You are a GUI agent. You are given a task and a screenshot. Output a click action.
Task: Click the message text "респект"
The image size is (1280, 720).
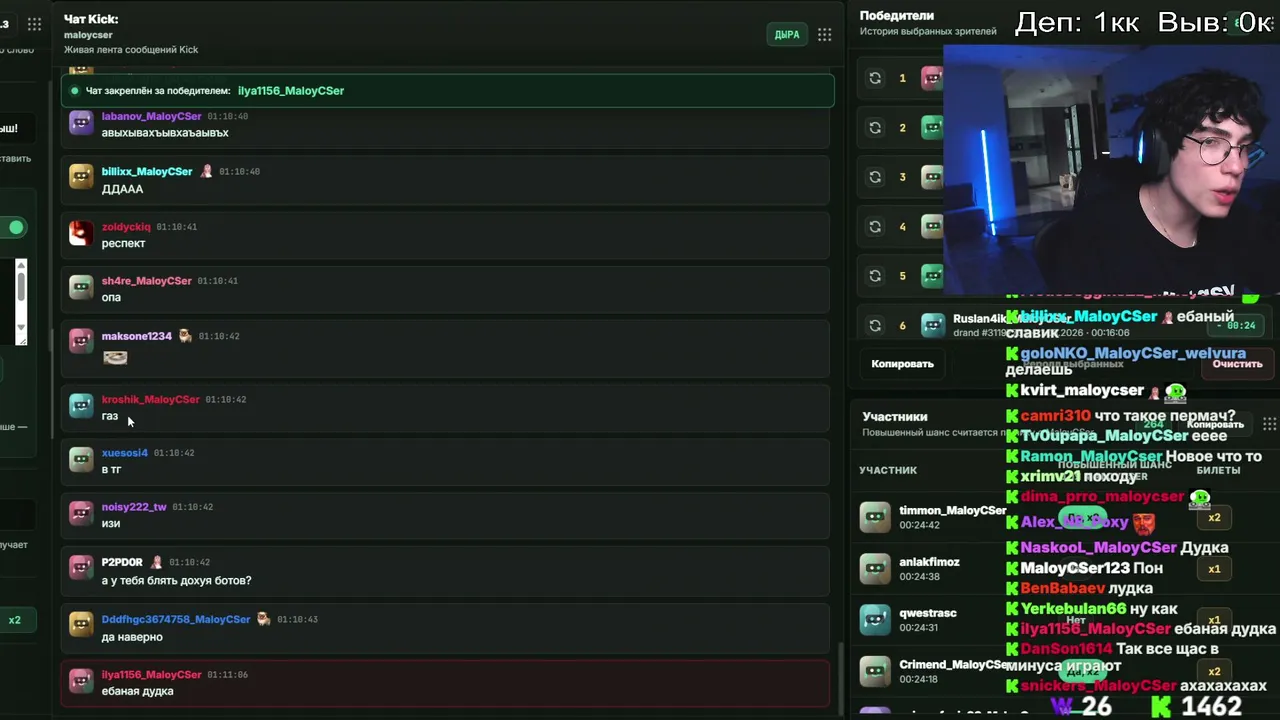point(123,243)
